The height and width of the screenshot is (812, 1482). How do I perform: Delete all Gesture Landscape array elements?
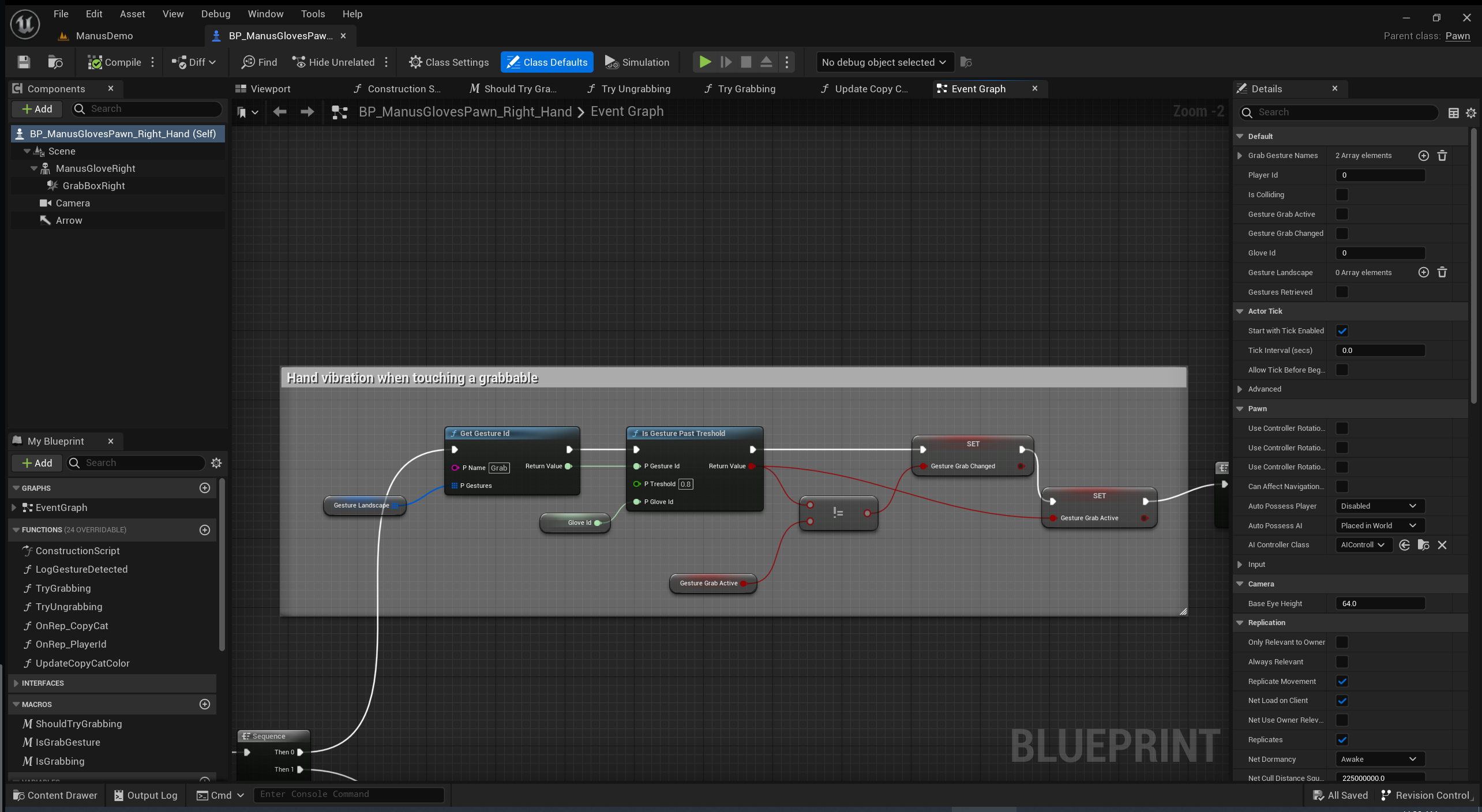tap(1442, 272)
